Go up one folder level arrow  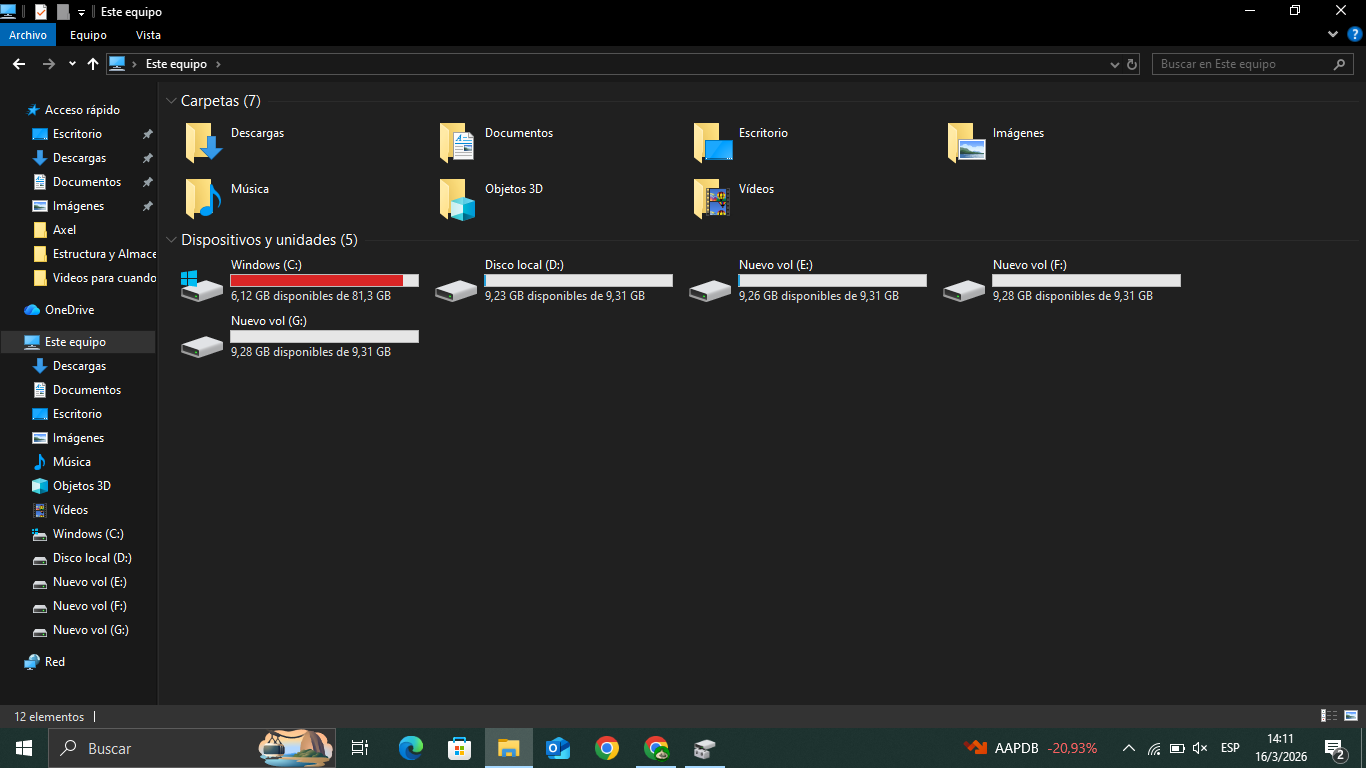93,64
